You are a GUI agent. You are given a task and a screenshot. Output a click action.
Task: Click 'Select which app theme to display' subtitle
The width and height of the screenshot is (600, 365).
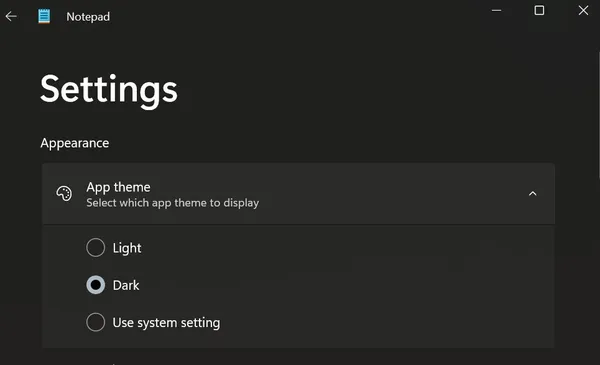point(173,203)
